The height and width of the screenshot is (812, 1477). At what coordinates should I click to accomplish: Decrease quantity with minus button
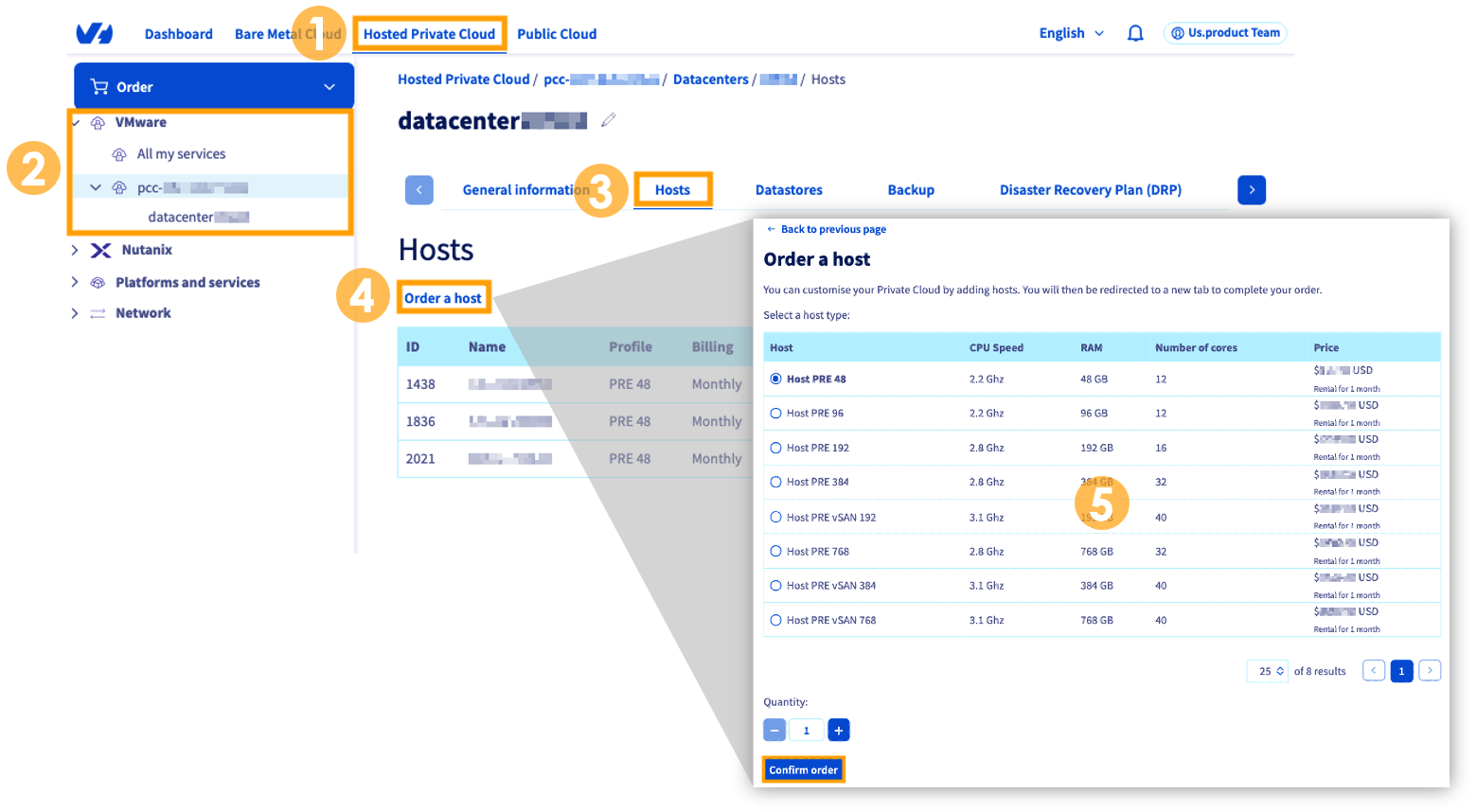point(774,731)
